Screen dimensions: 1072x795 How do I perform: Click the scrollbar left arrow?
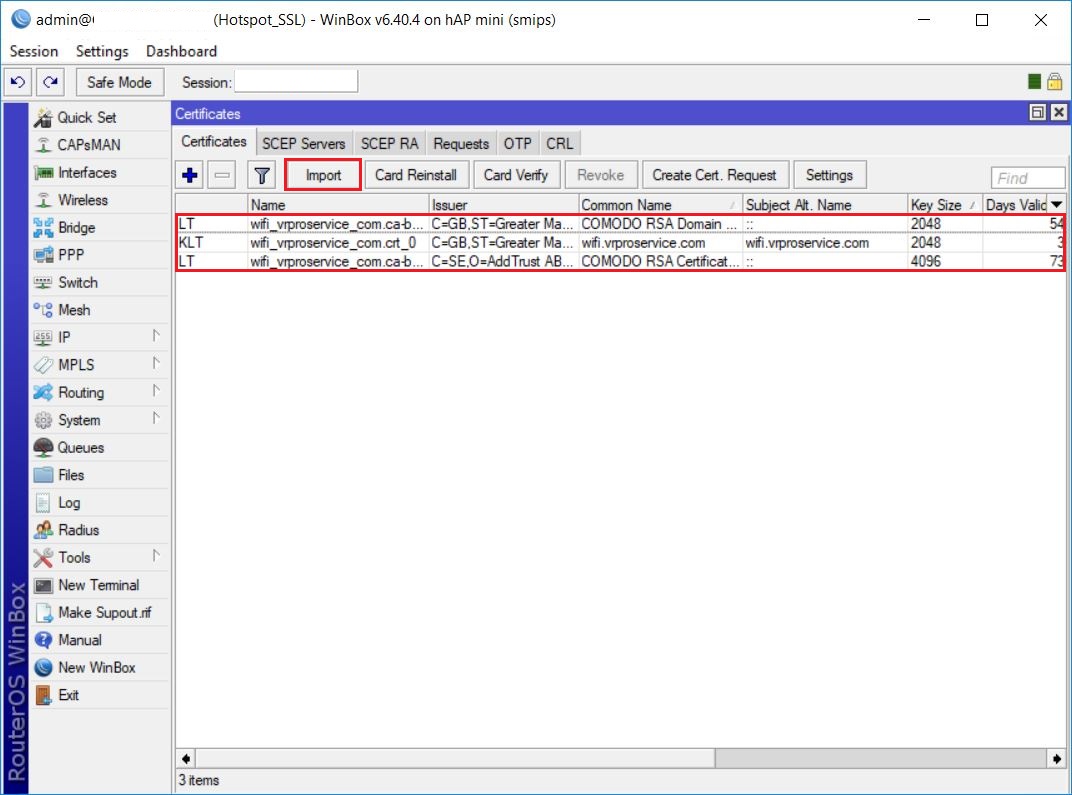click(x=186, y=758)
